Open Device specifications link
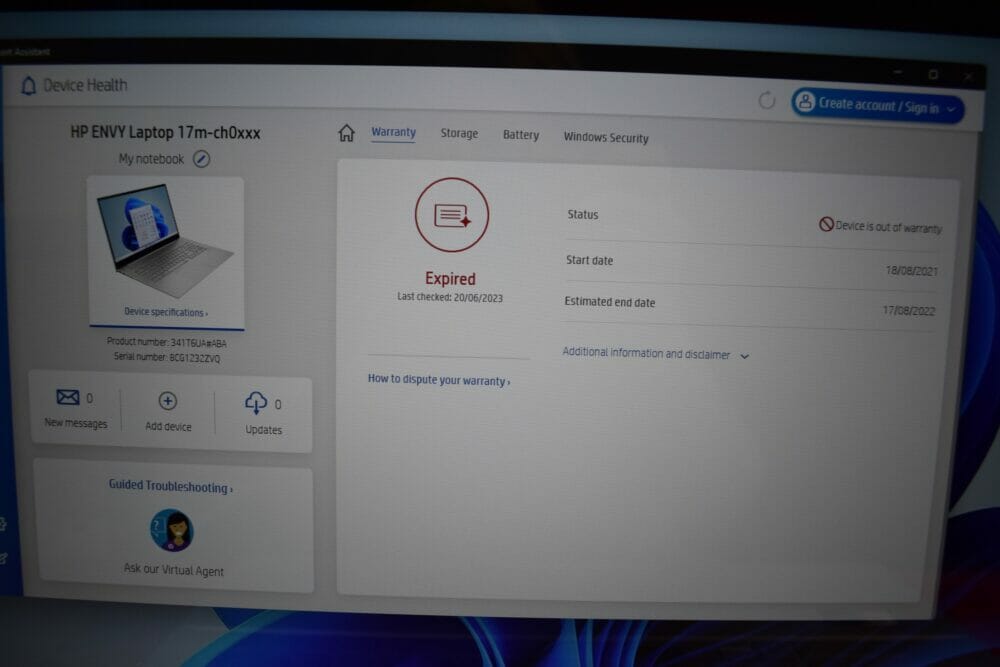Image resolution: width=1000 pixels, height=667 pixels. 166,312
